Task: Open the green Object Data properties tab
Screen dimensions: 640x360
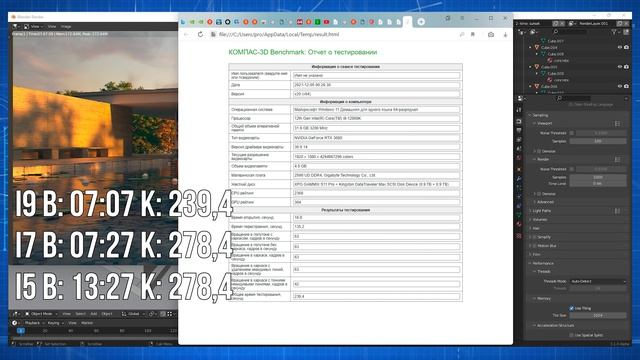Action: (519, 215)
